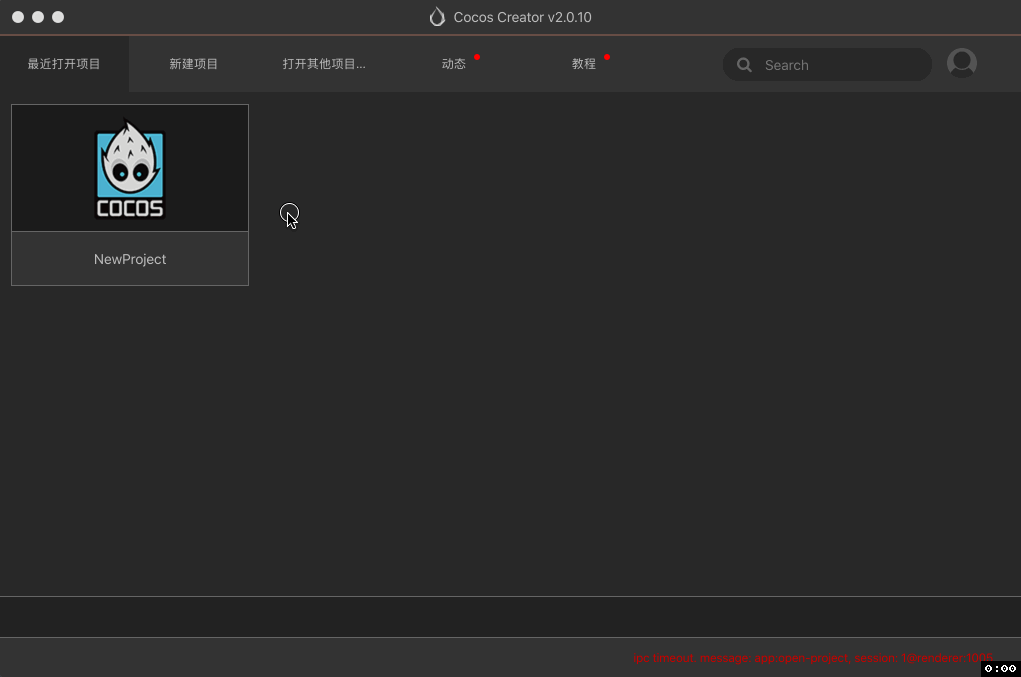Close the window with red traffic light
1021x677 pixels.
[x=18, y=17]
